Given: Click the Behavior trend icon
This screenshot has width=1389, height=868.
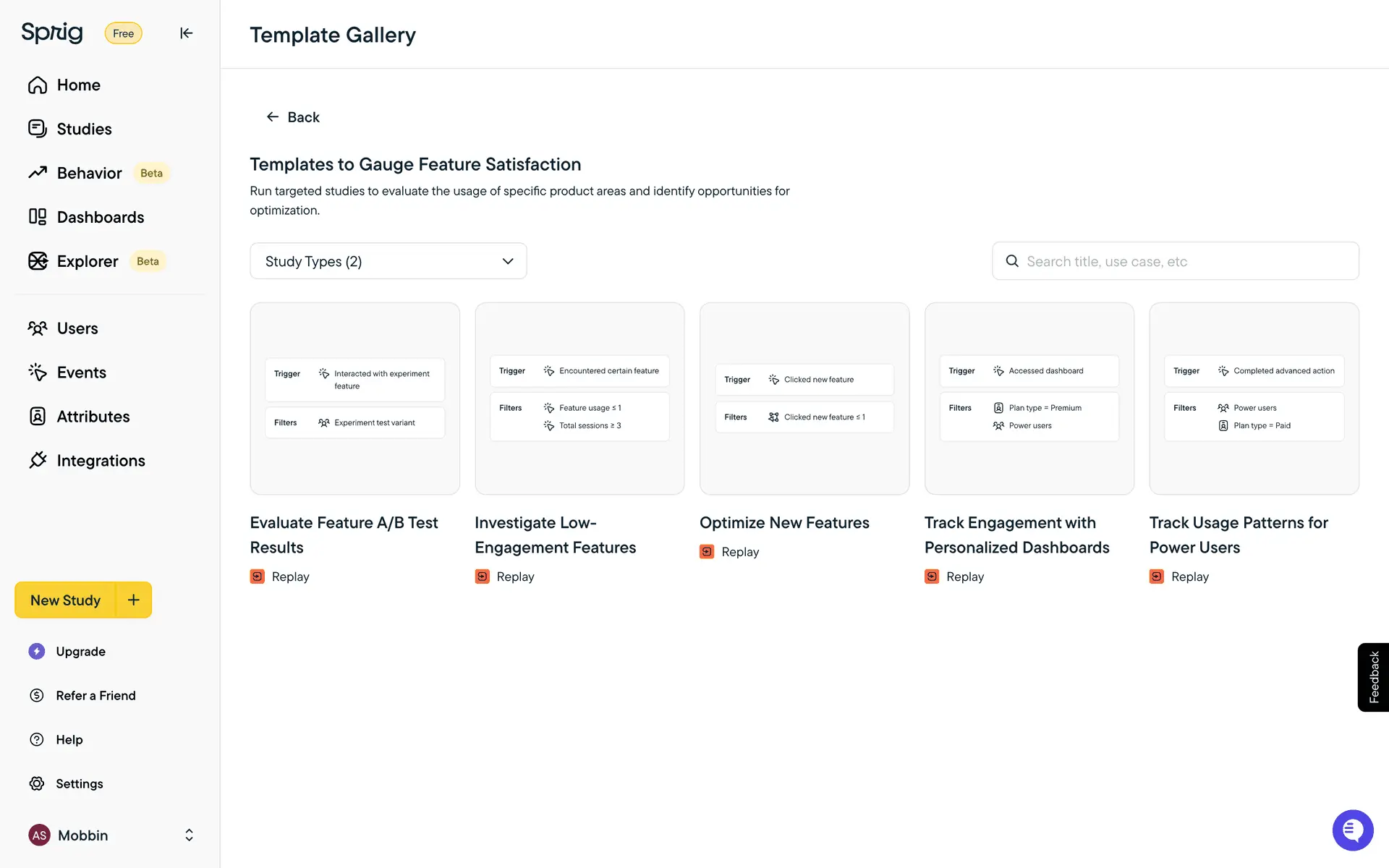Looking at the screenshot, I should [x=38, y=173].
